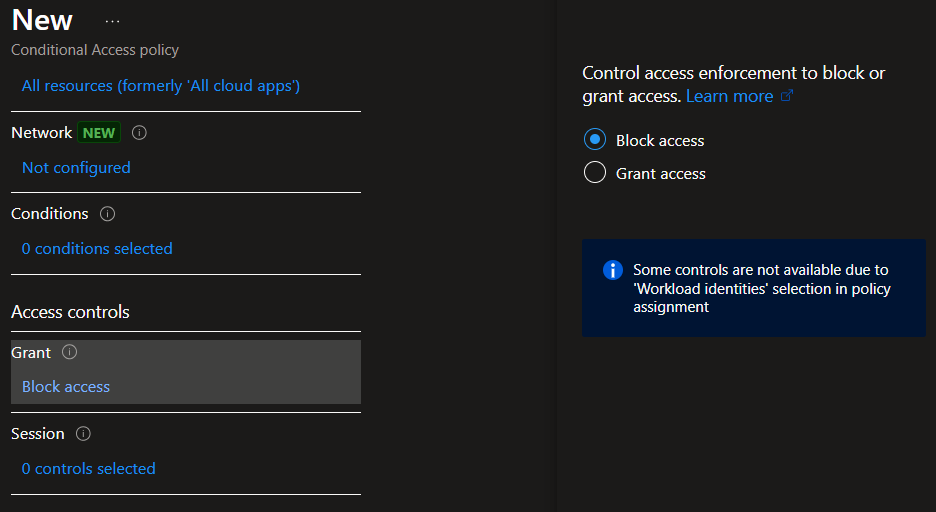Viewport: 936px width, 512px height.
Task: Show Network info tooltip icon
Action: coord(139,132)
